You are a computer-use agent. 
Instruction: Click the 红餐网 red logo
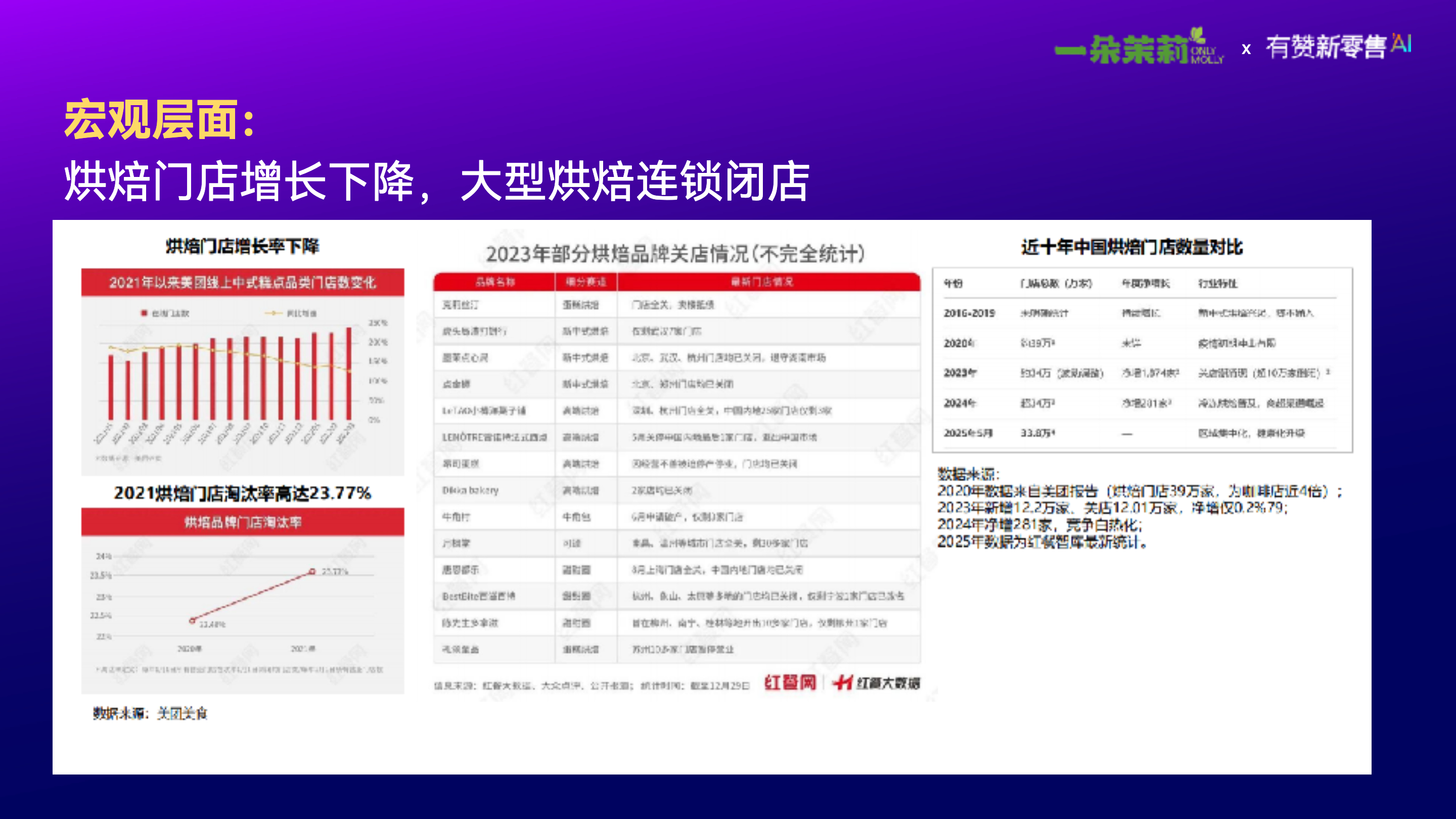[x=790, y=683]
